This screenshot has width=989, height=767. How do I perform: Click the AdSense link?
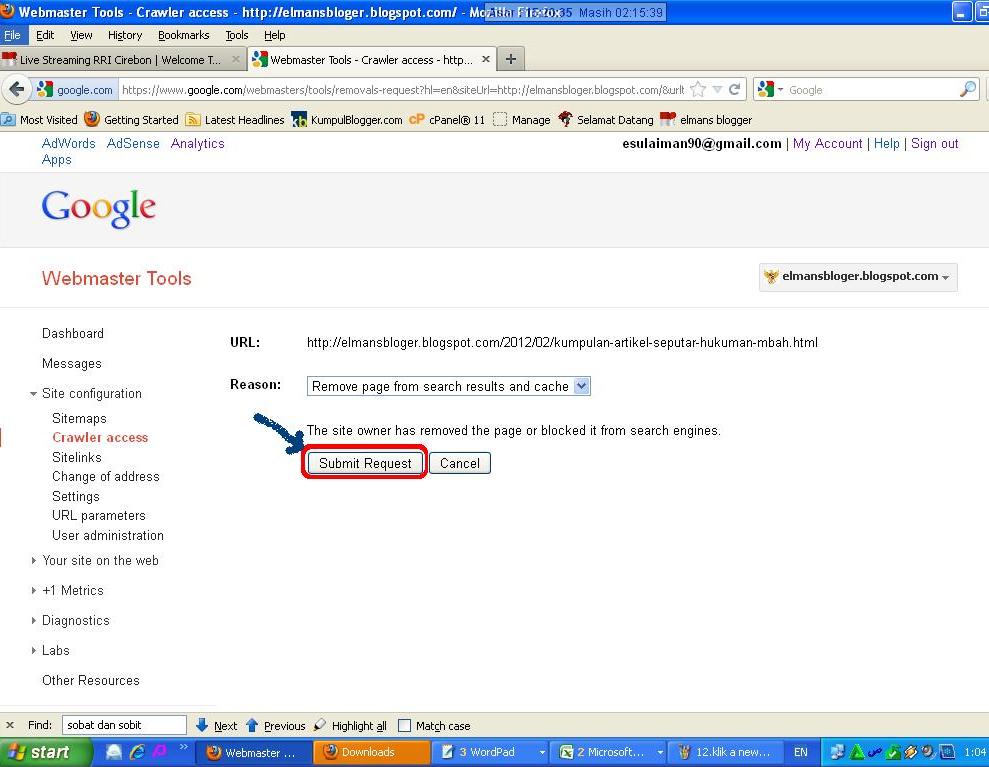[x=133, y=143]
